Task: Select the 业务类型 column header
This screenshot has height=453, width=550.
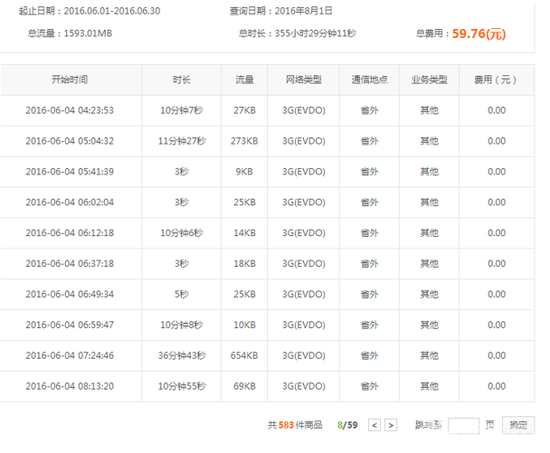Action: (x=429, y=80)
